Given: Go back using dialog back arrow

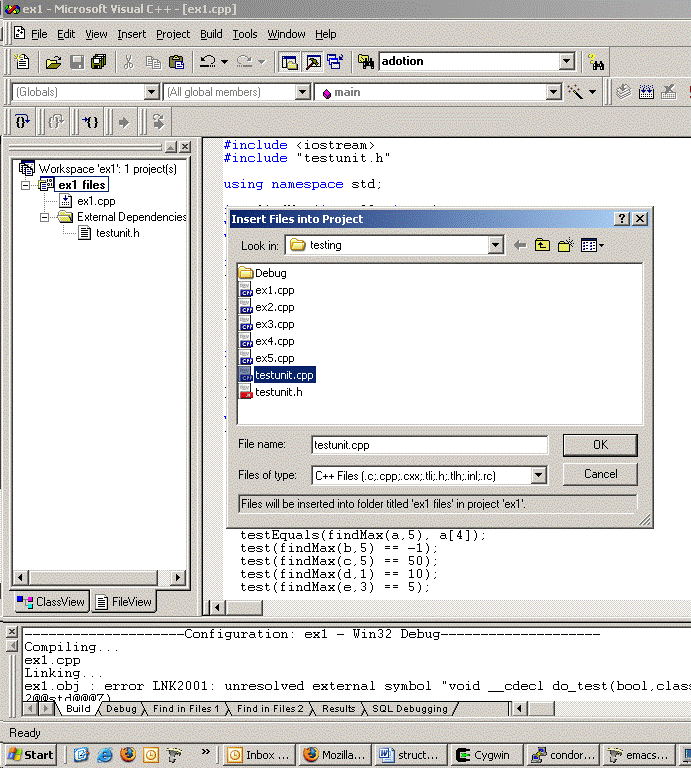Looking at the screenshot, I should coord(520,245).
